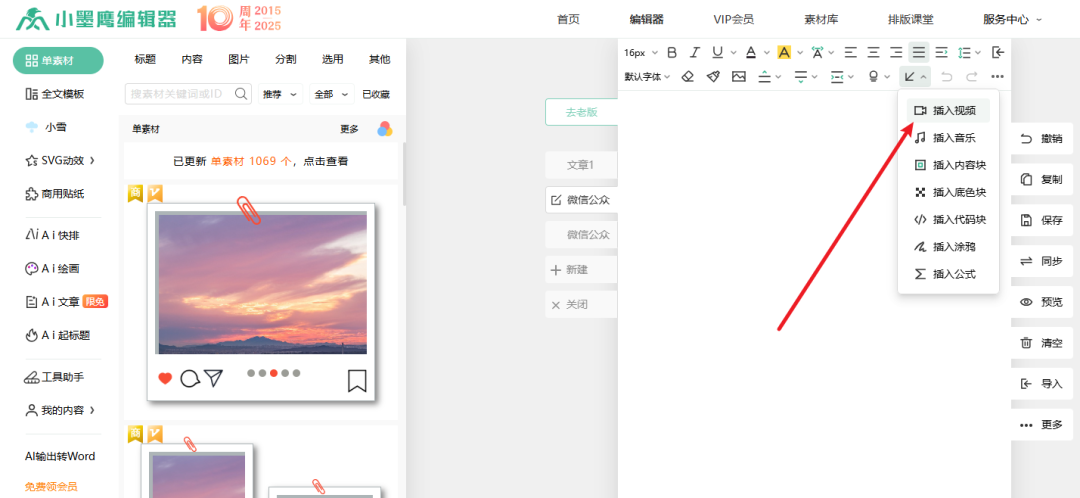Screen dimensions: 1080x498
Task: Expand the 服务中心 navigation menu
Action: pyautogui.click(x=1012, y=19)
